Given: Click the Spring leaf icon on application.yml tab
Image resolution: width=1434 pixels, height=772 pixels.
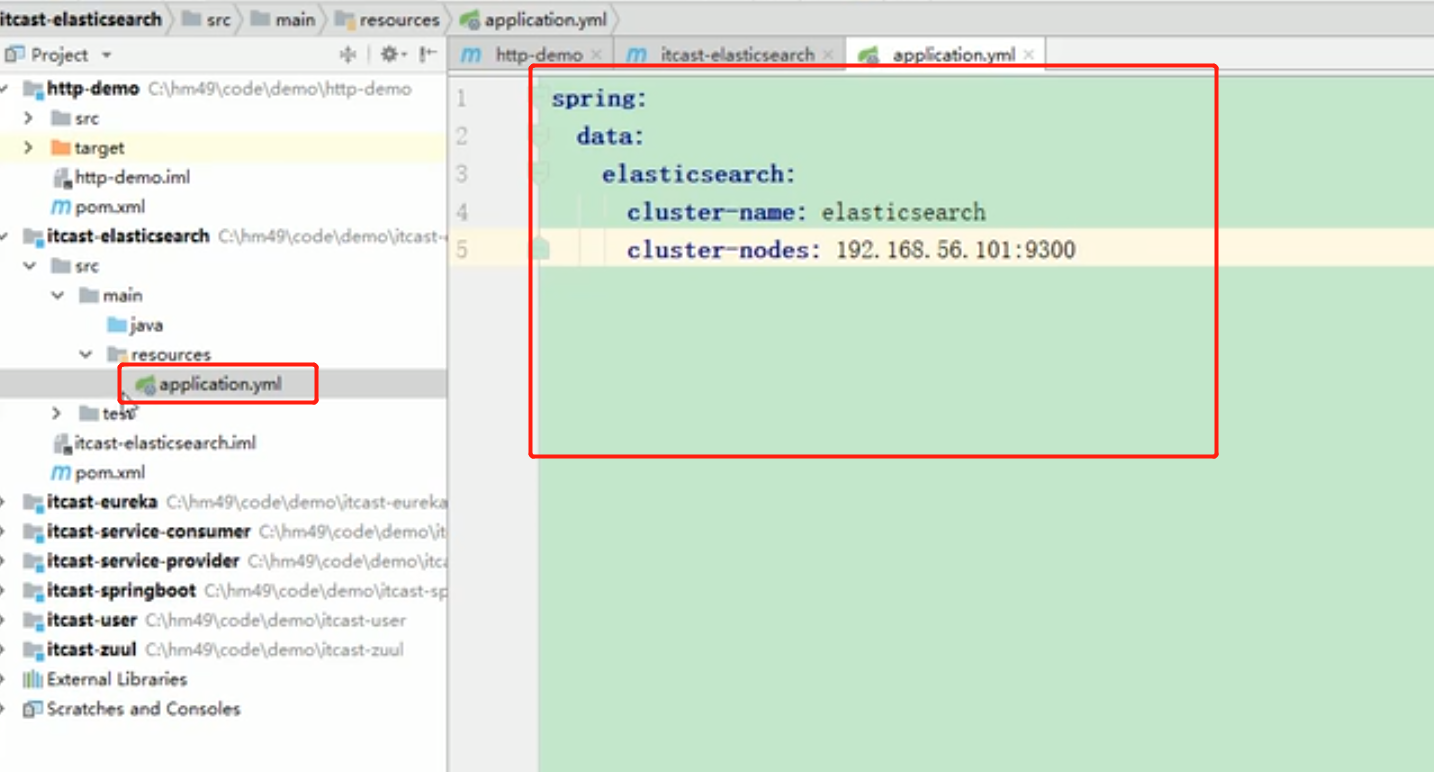Looking at the screenshot, I should pyautogui.click(x=869, y=55).
